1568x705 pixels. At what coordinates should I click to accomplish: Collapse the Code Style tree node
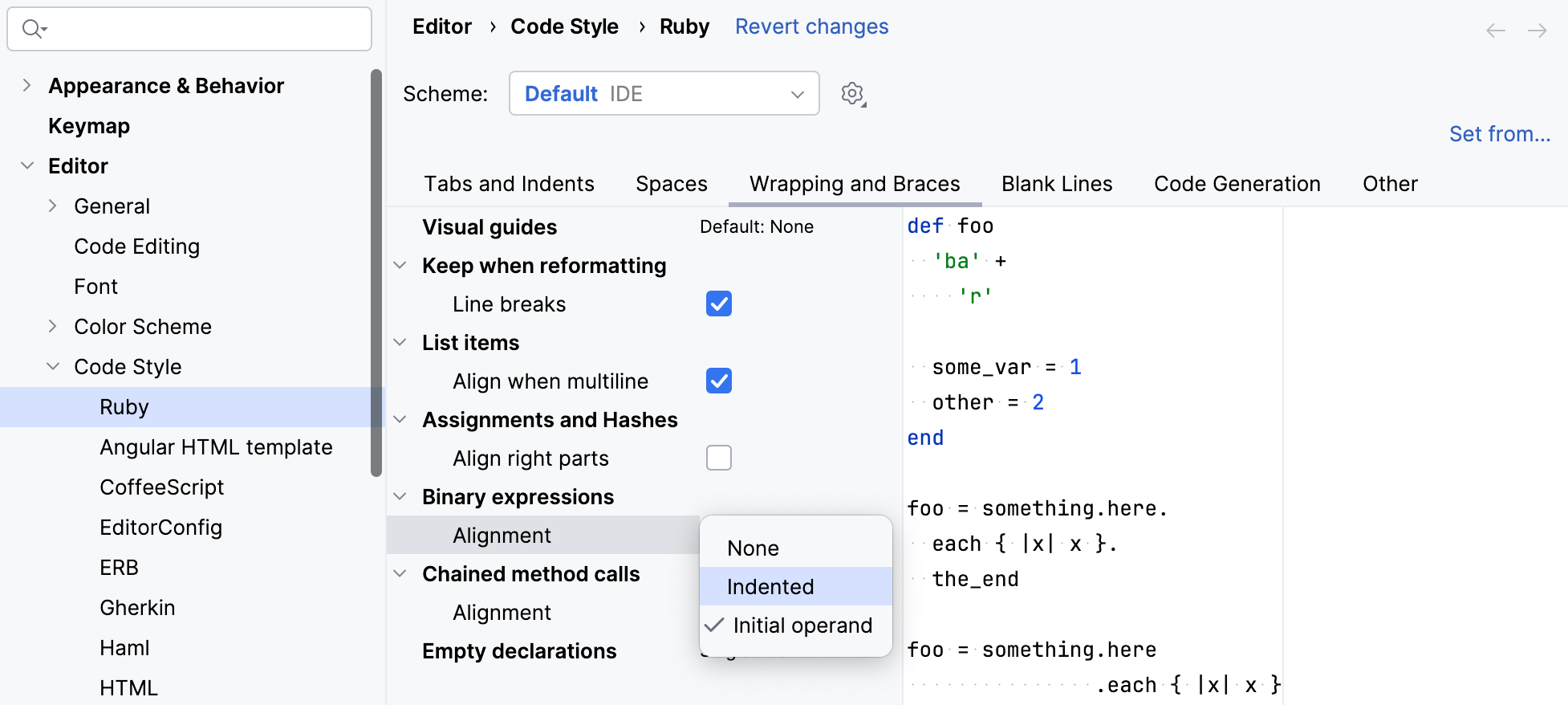pyautogui.click(x=53, y=367)
